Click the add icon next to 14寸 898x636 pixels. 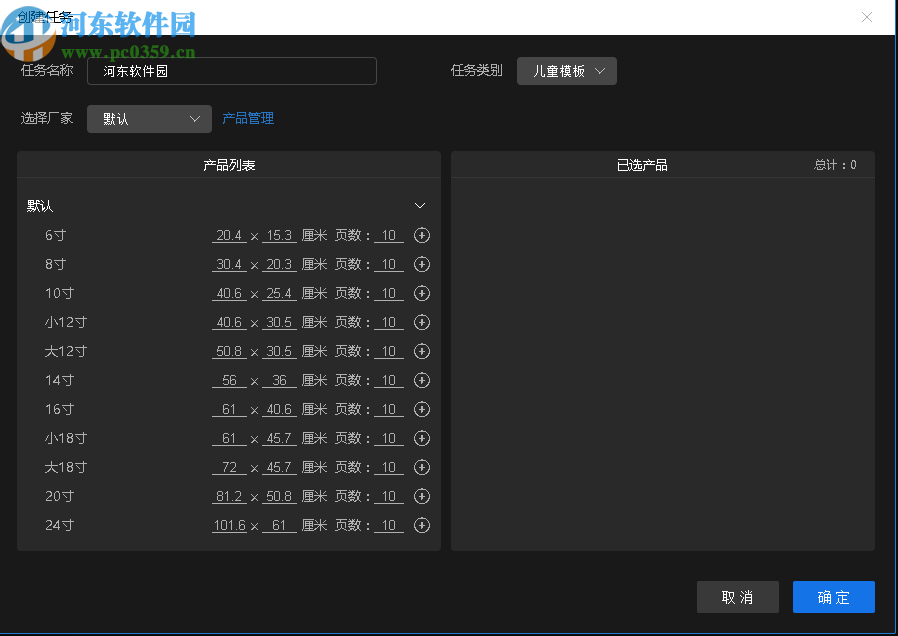coord(421,380)
